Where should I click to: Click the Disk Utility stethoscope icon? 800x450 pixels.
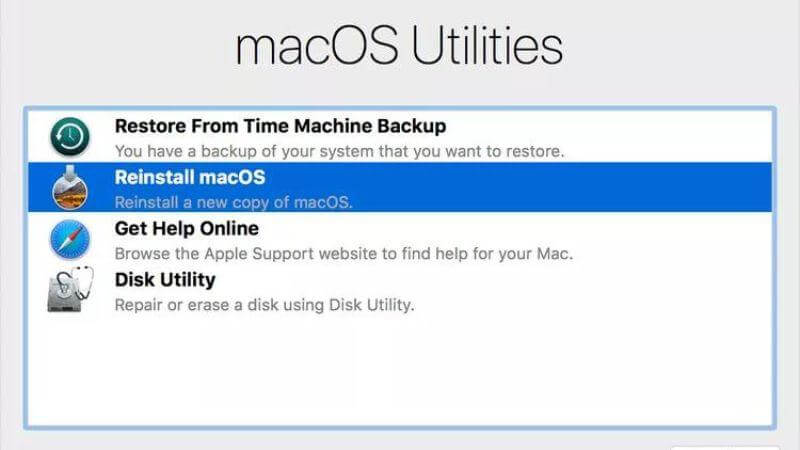[x=70, y=291]
